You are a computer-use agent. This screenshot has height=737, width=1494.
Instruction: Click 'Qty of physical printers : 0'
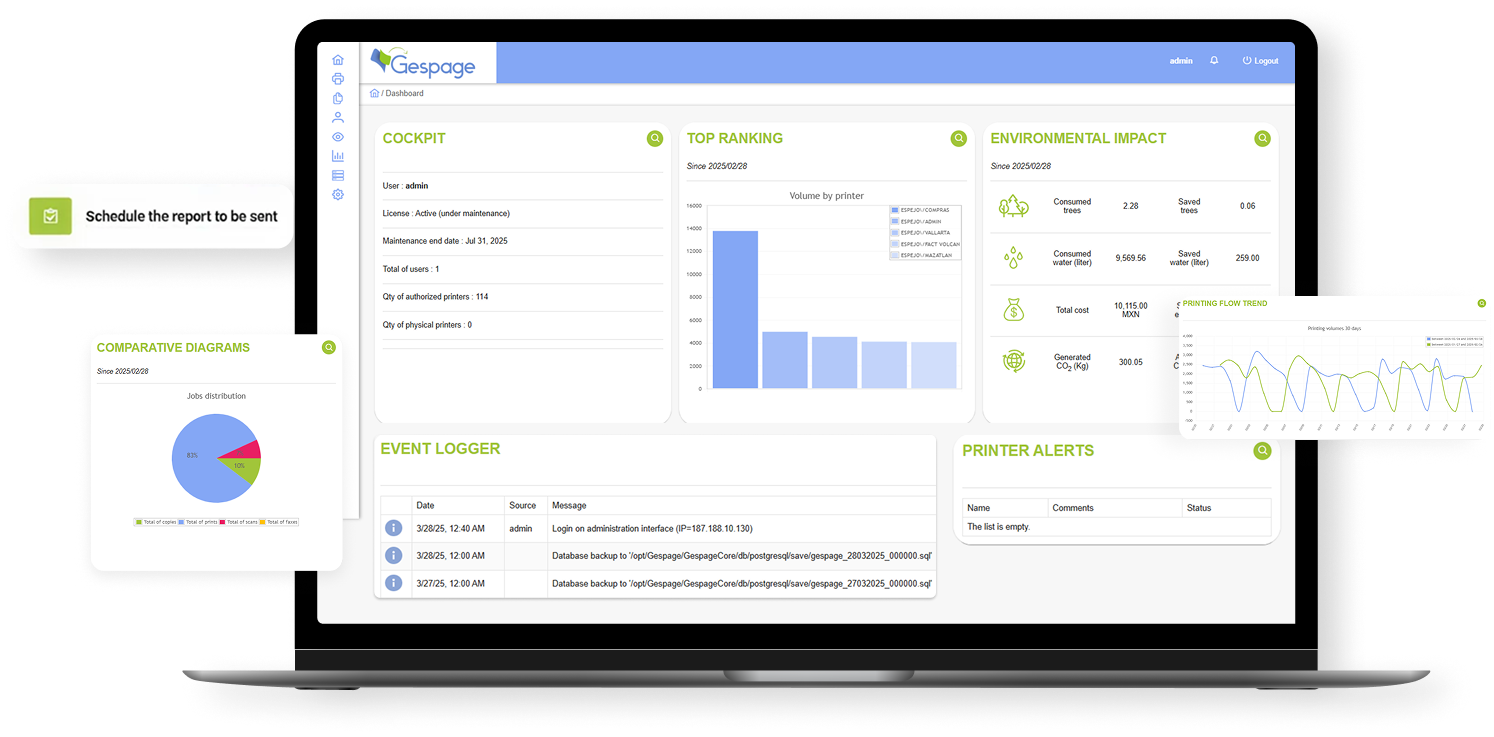(427, 325)
